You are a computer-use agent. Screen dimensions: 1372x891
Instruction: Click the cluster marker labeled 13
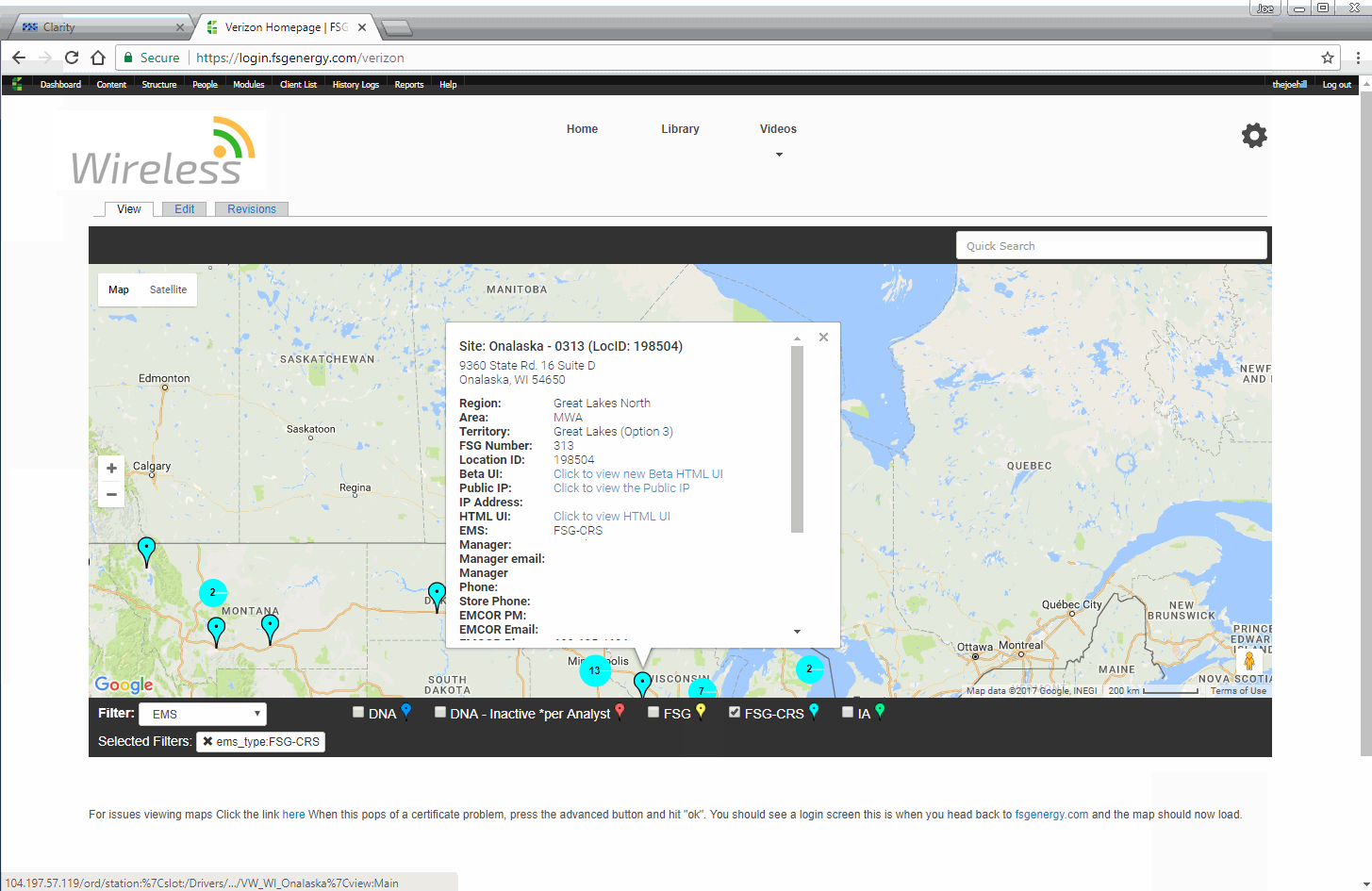(x=594, y=670)
